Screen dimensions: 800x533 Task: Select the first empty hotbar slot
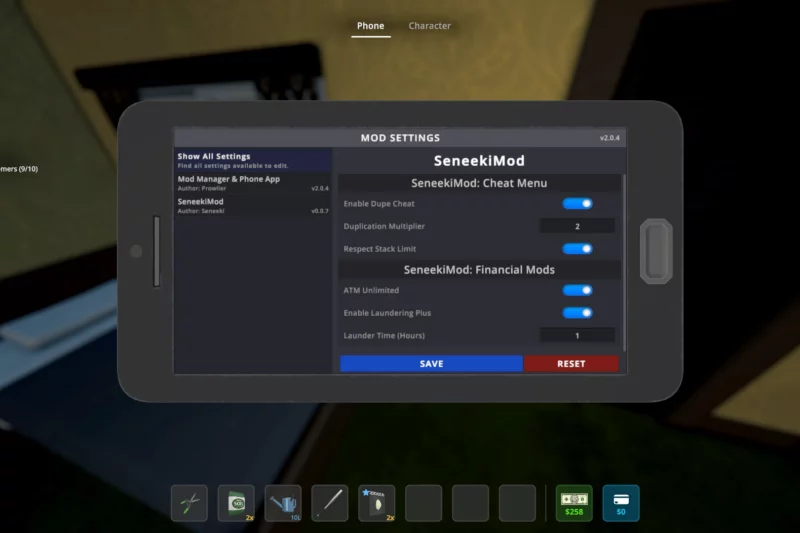tap(423, 503)
